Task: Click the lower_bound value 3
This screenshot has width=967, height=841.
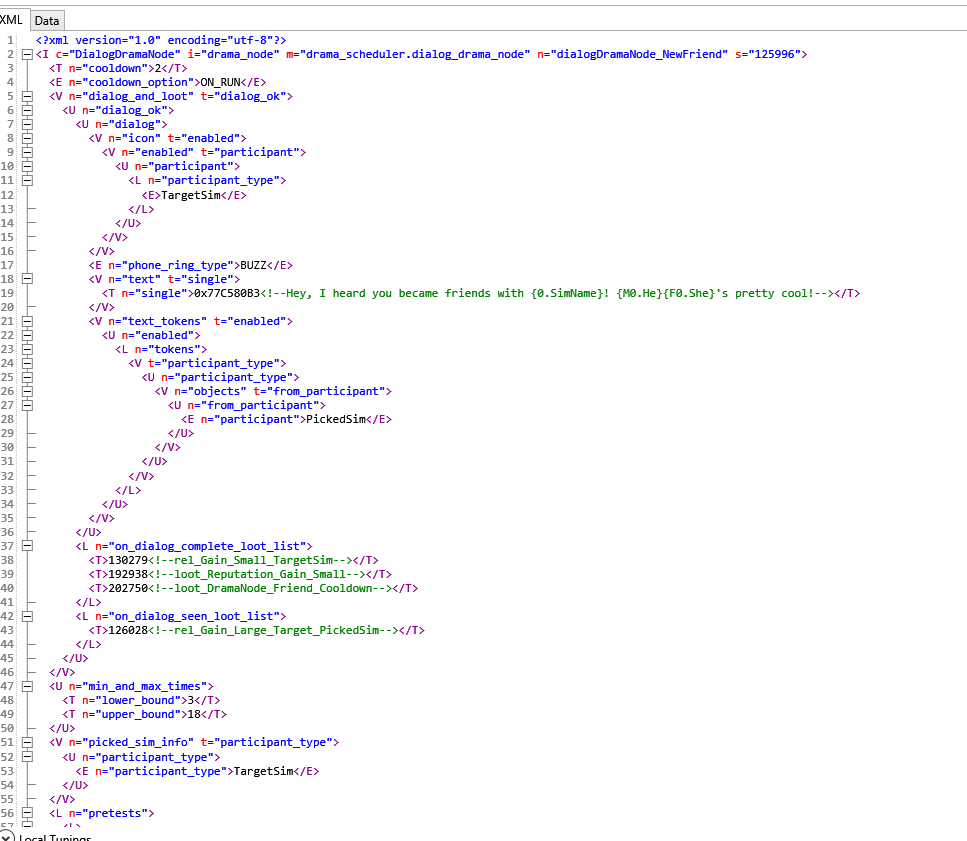Action: click(191, 700)
